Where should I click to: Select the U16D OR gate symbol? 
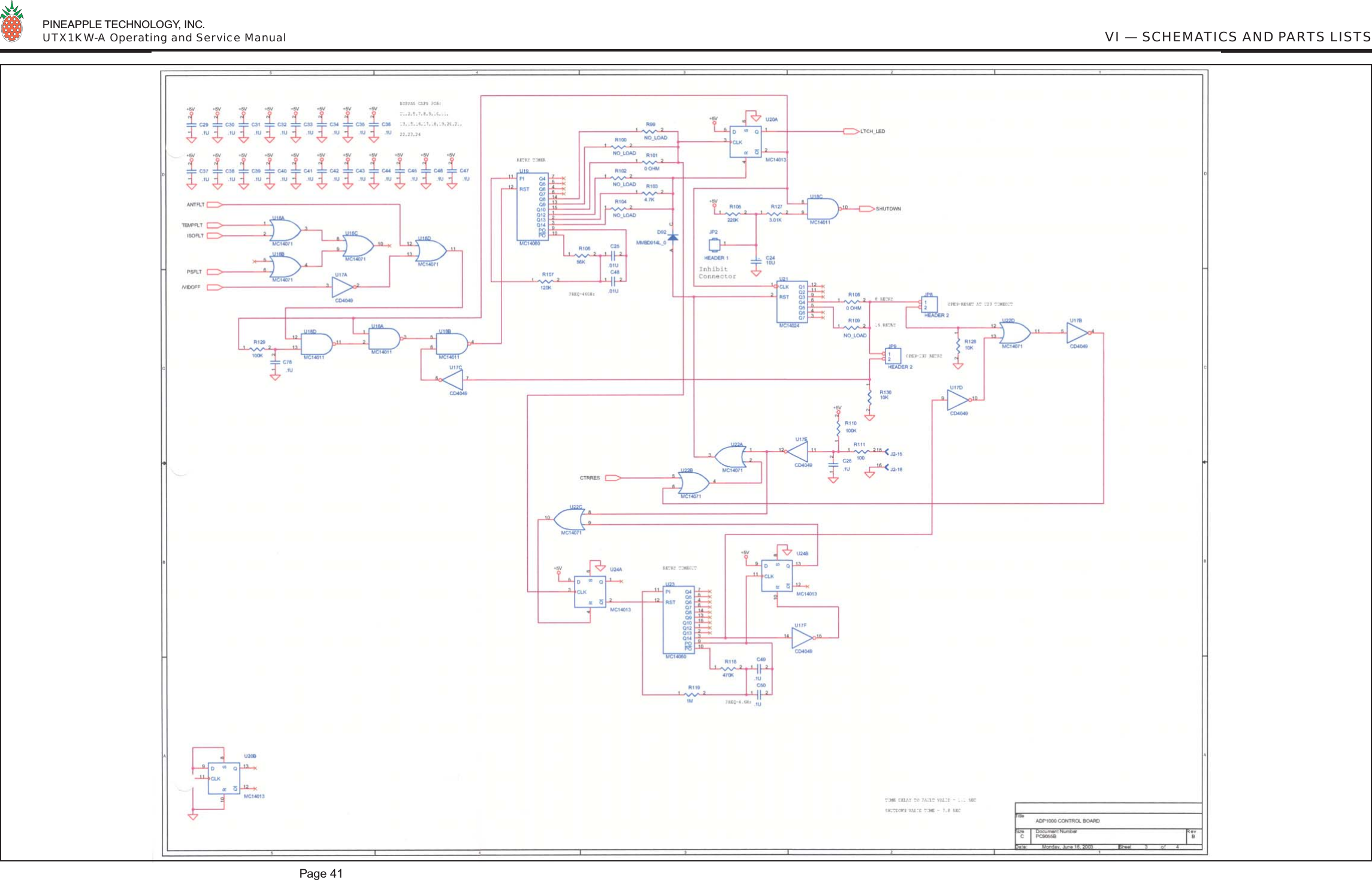pos(431,250)
